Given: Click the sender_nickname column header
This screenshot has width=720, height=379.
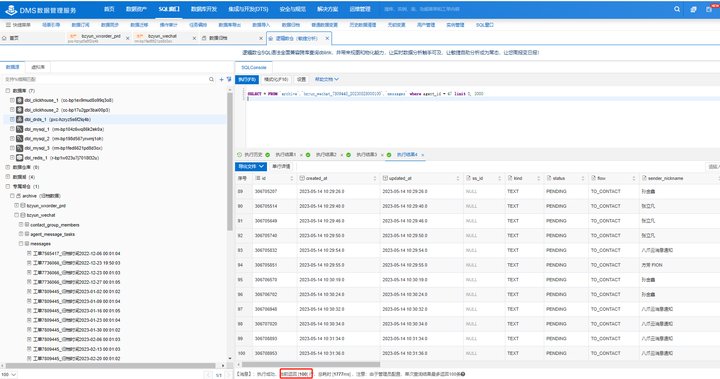Looking at the screenshot, I should [x=665, y=178].
